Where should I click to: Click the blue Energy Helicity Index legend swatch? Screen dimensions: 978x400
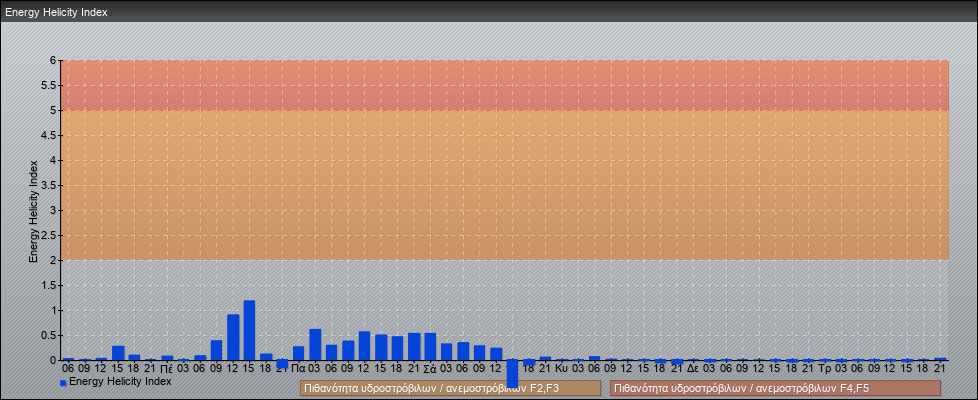pyautogui.click(x=63, y=383)
